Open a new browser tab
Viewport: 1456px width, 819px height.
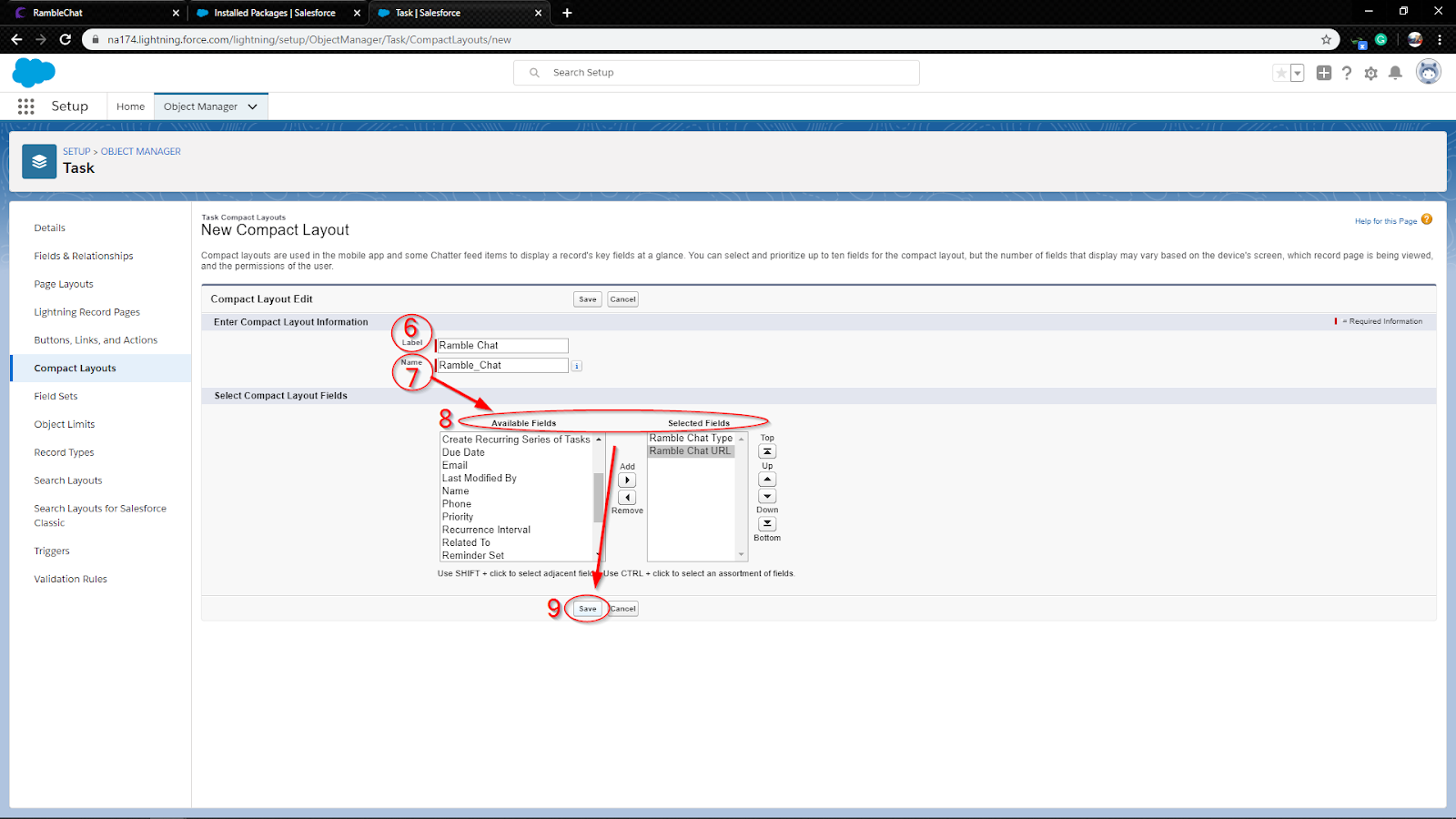coord(567,13)
